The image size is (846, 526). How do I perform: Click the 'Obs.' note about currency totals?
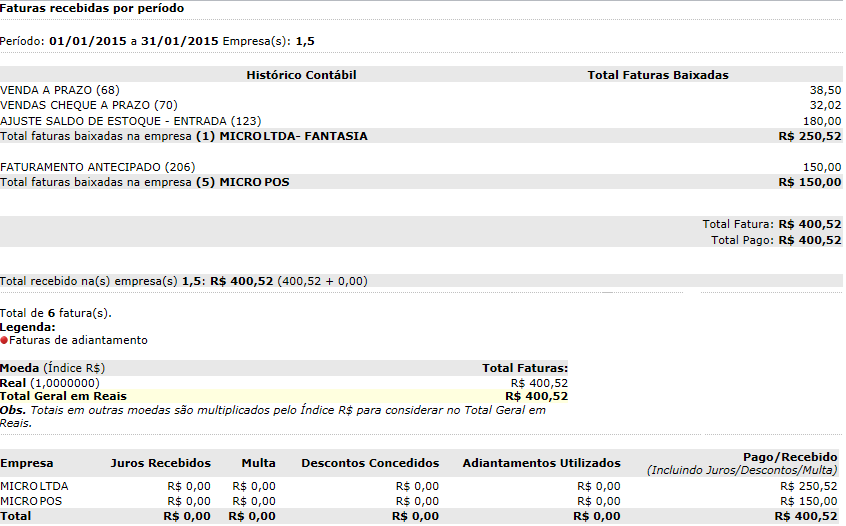(272, 416)
